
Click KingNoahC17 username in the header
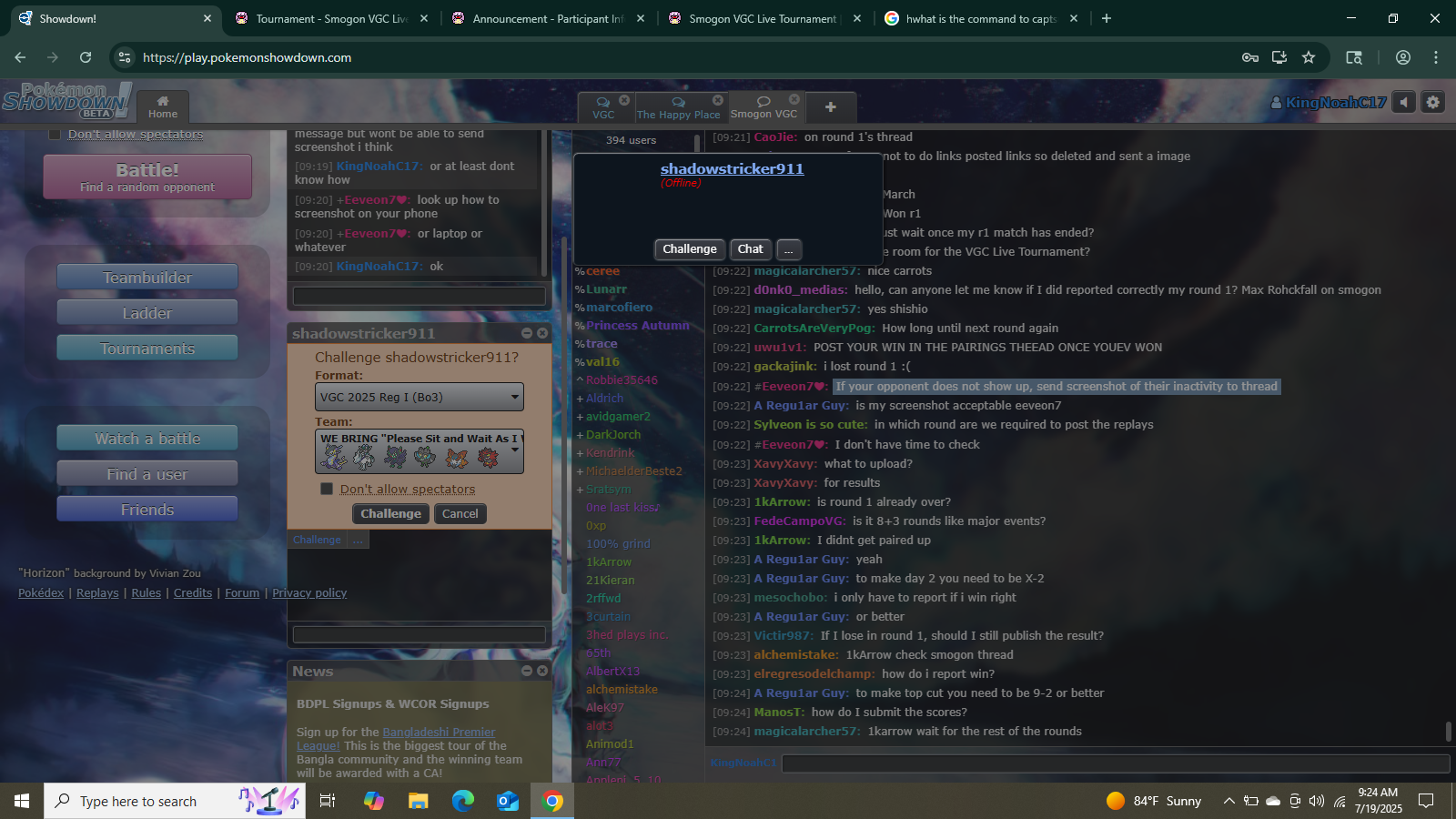pyautogui.click(x=1329, y=102)
